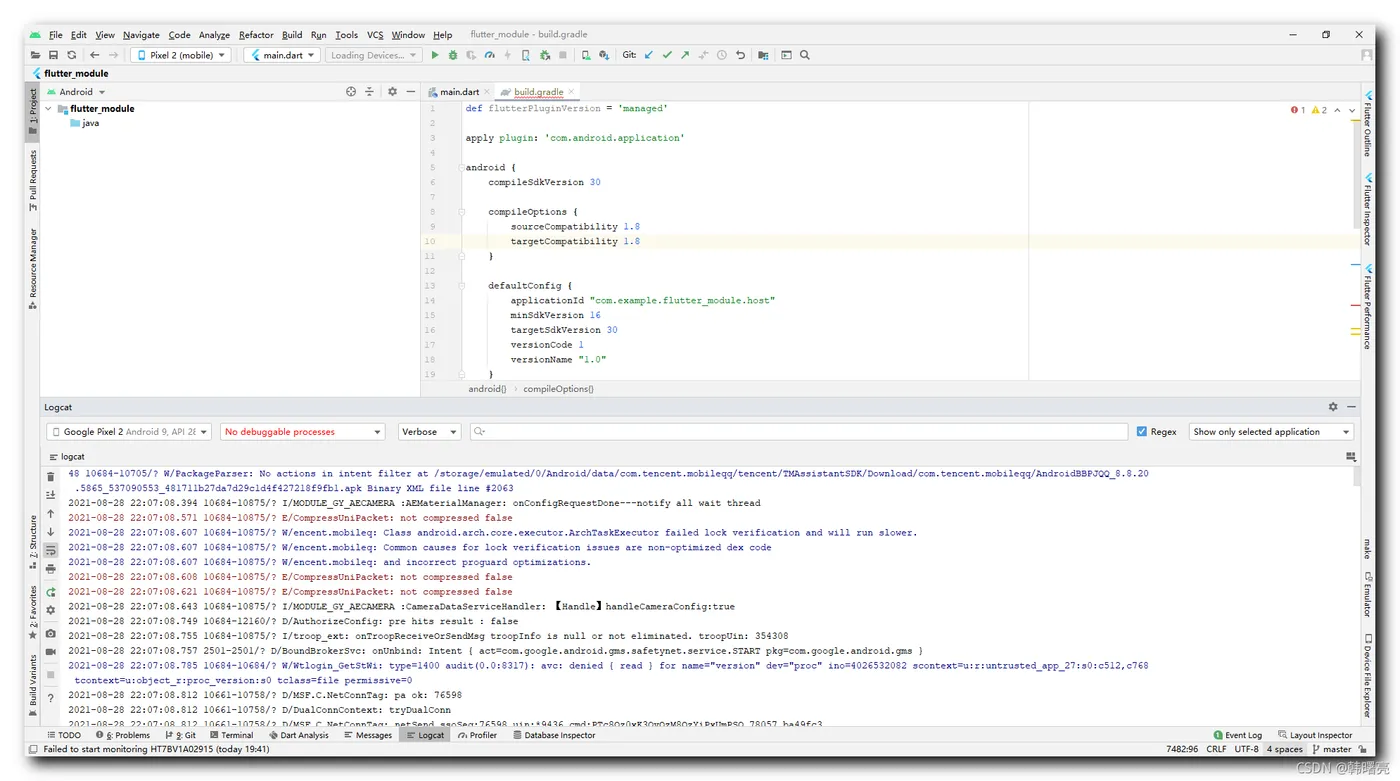Viewport: 1400px width, 781px height.
Task: Open logcat help question mark icon
Action: tap(51, 699)
